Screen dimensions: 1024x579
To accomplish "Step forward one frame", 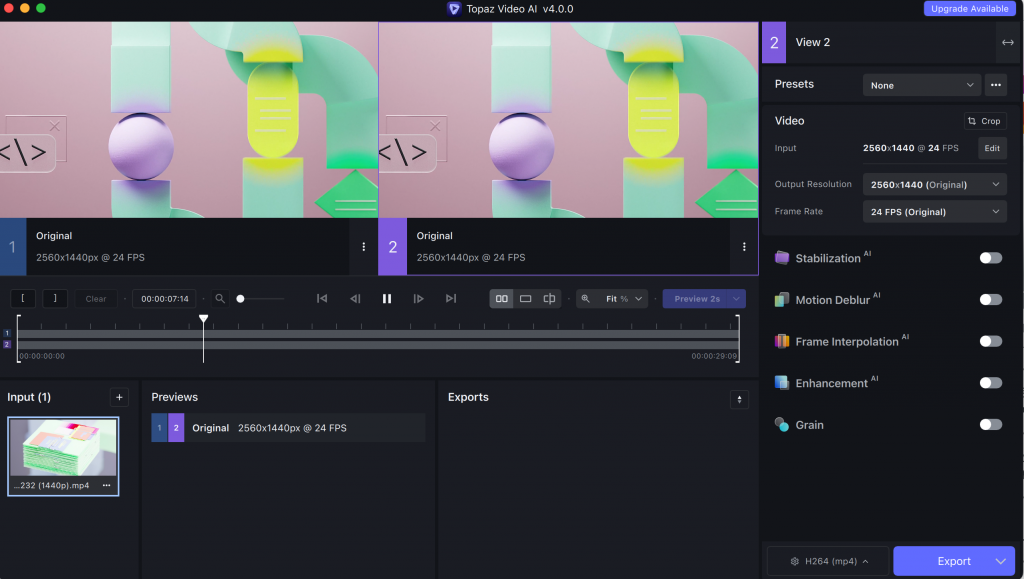I will [x=419, y=298].
